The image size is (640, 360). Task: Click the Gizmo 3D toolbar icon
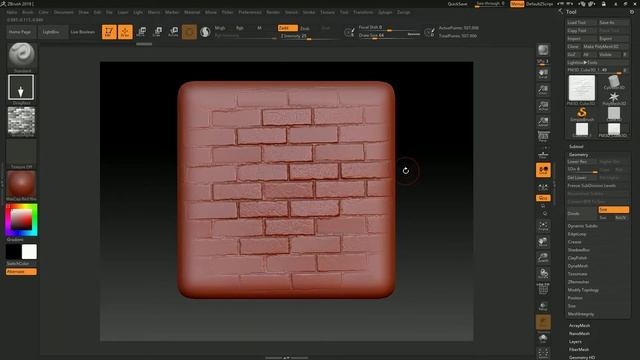tap(189, 32)
